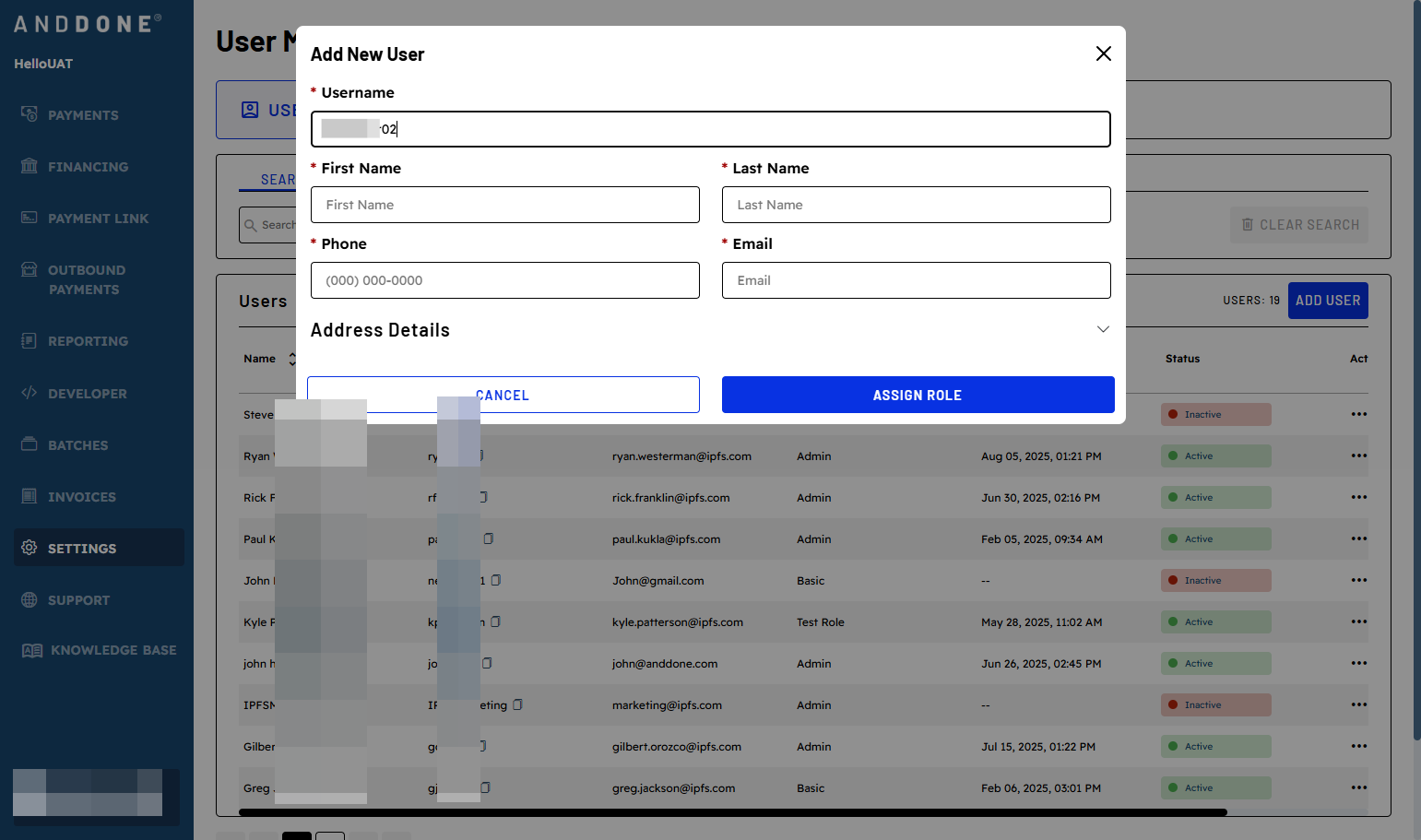
Task: Click the page vertical scrollbar
Action: point(1417,369)
